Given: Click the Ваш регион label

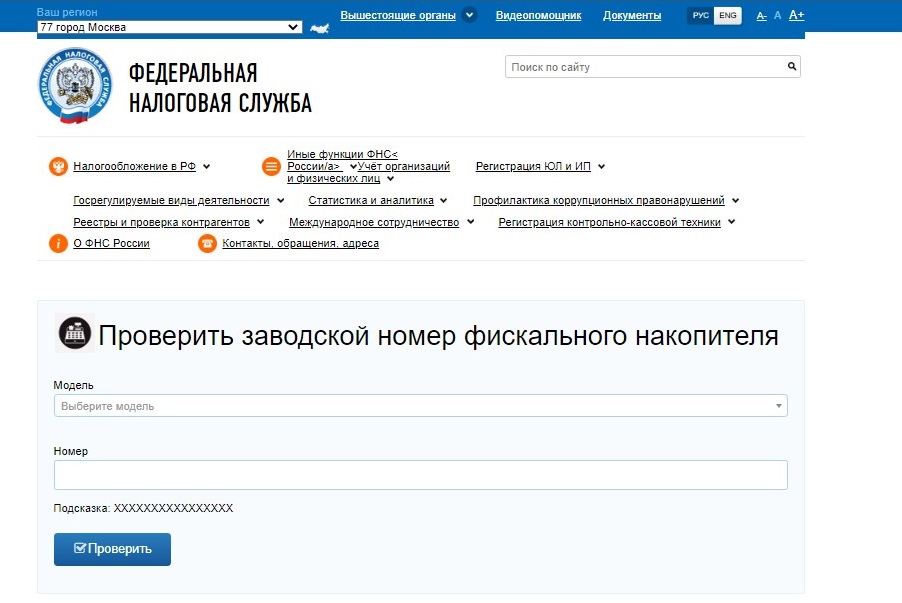Looking at the screenshot, I should point(67,12).
